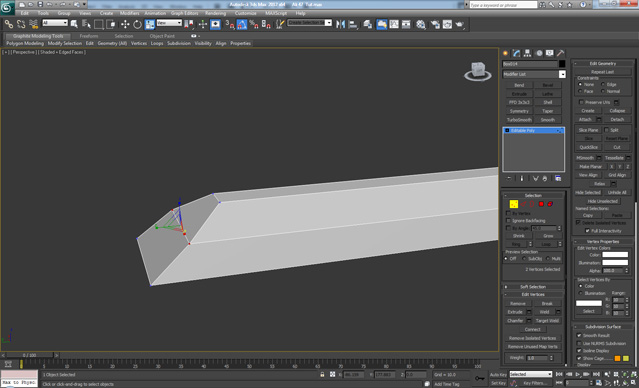Click Configure Modifier Sets icon below stack
This screenshot has width=639, height=388.
click(558, 179)
